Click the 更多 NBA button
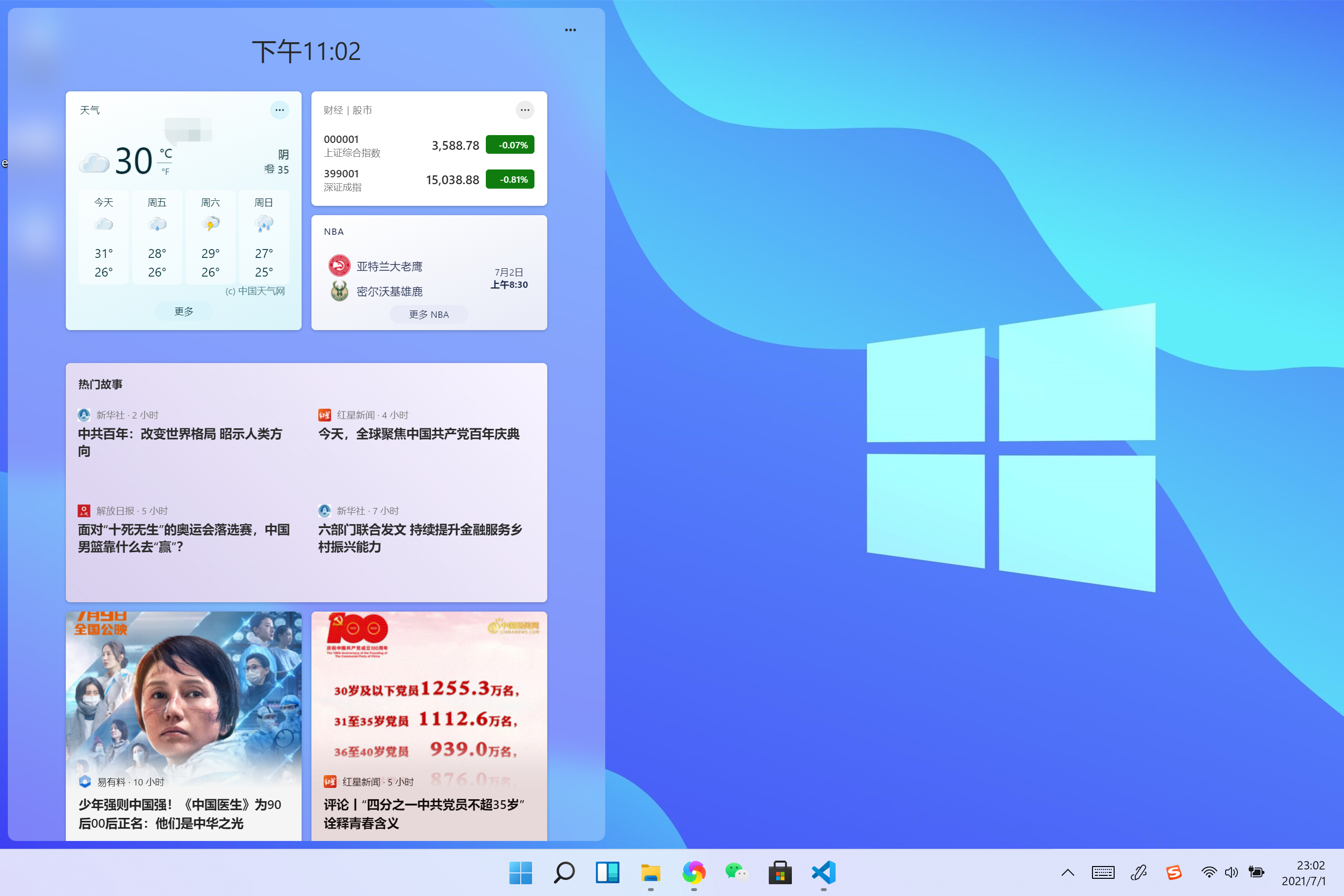Viewport: 1344px width, 896px height. [428, 314]
